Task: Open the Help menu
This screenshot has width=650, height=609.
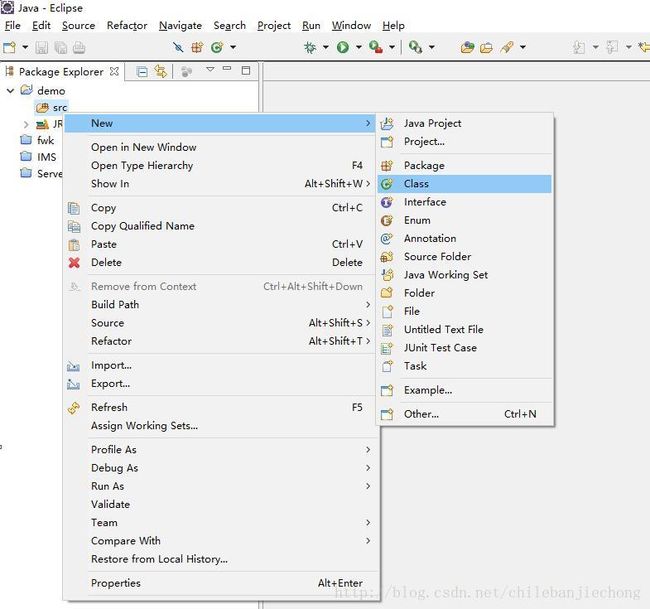Action: pyautogui.click(x=393, y=26)
